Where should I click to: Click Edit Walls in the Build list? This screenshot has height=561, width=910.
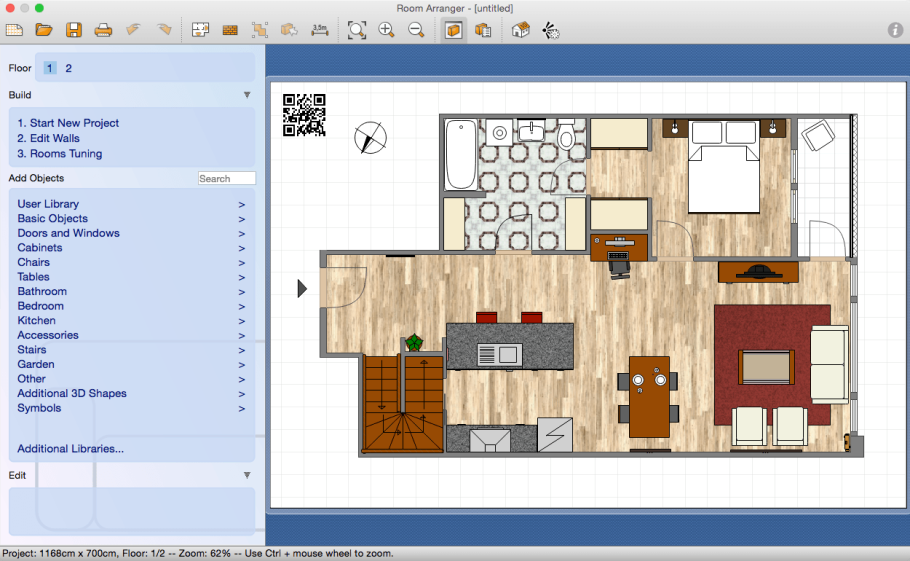[x=48, y=138]
